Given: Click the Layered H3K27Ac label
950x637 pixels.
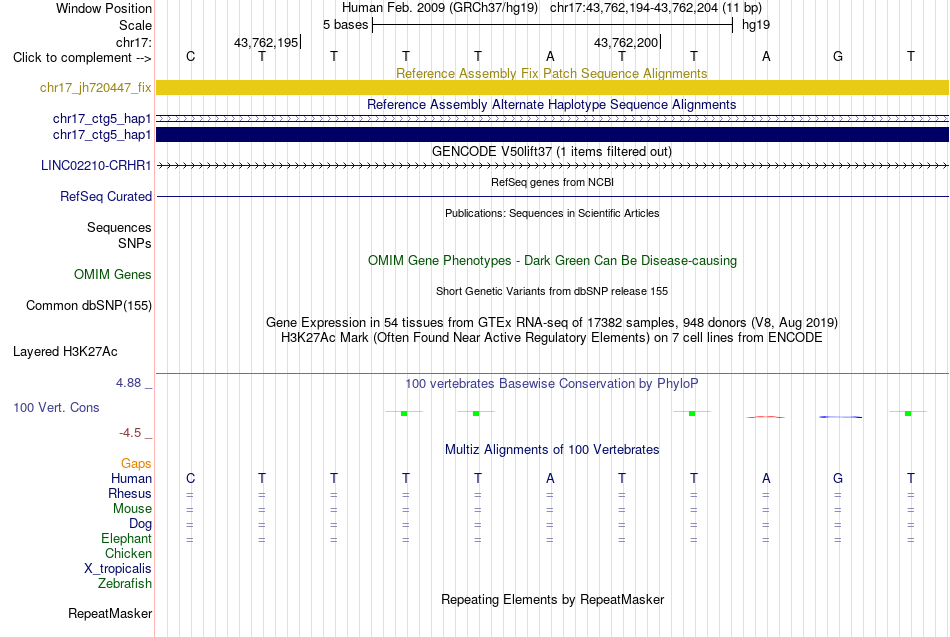Looking at the screenshot, I should point(65,352).
